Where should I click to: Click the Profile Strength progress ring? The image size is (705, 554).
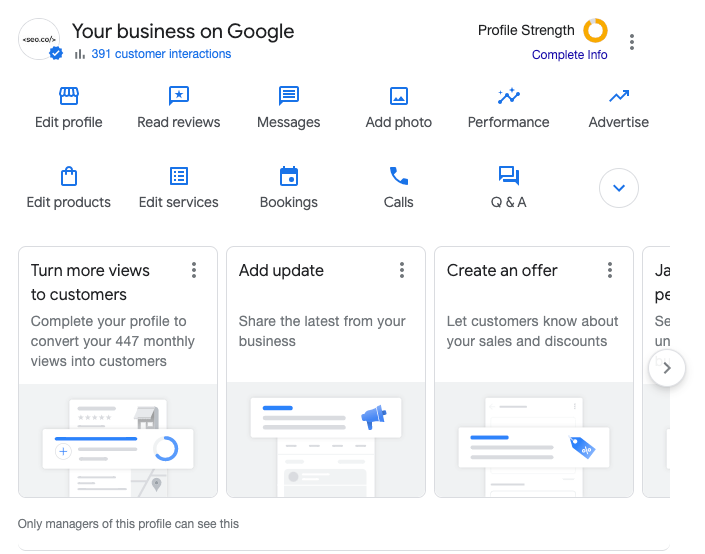click(596, 31)
